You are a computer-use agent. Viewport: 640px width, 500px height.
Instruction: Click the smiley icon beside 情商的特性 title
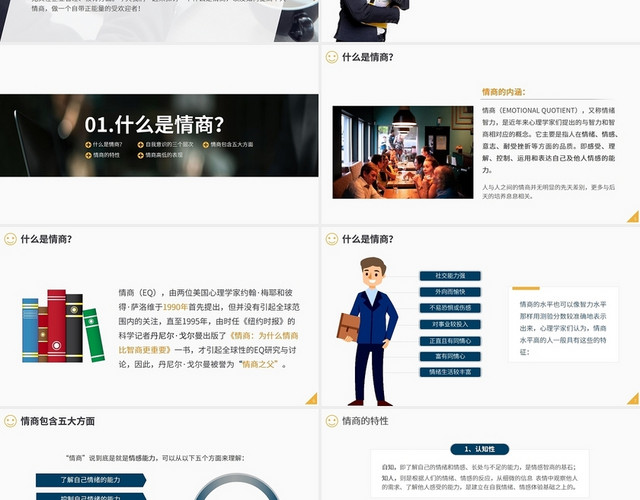coord(332,421)
